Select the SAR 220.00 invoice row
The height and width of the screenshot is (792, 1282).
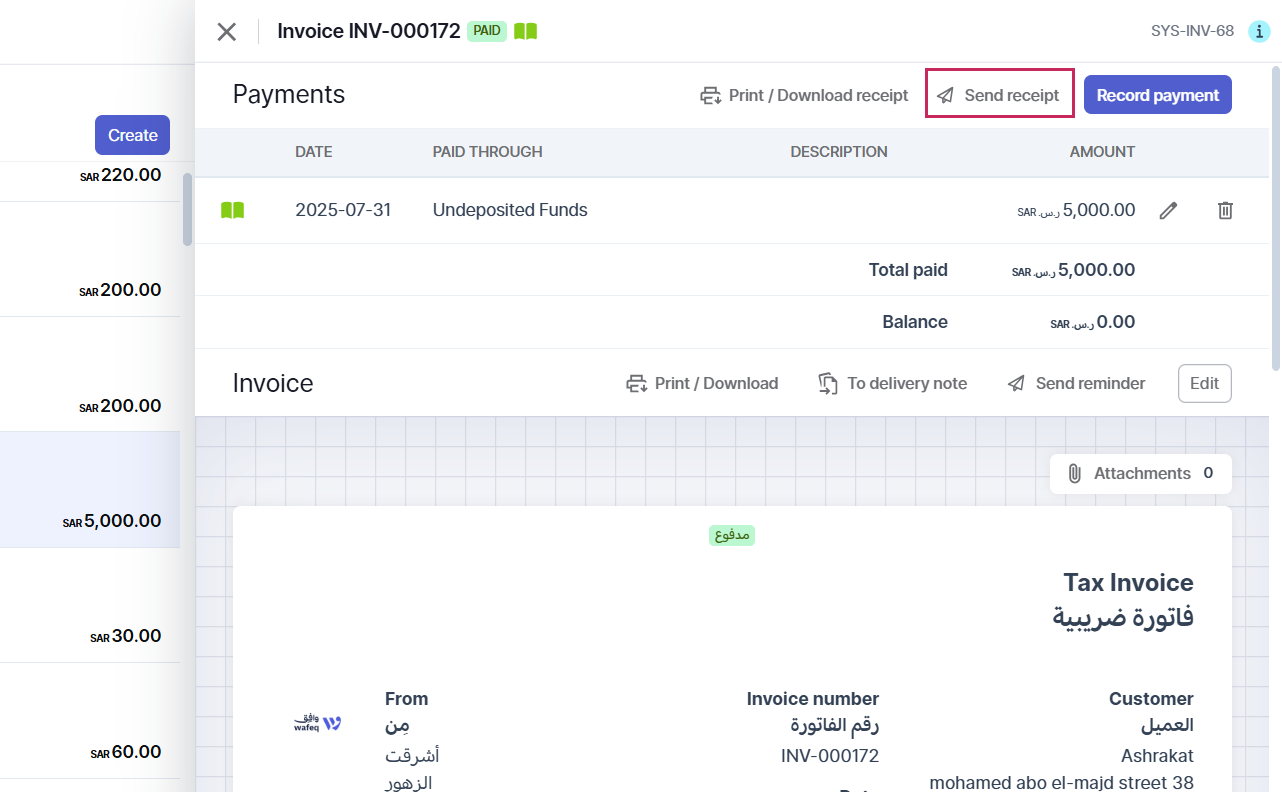click(x=90, y=177)
